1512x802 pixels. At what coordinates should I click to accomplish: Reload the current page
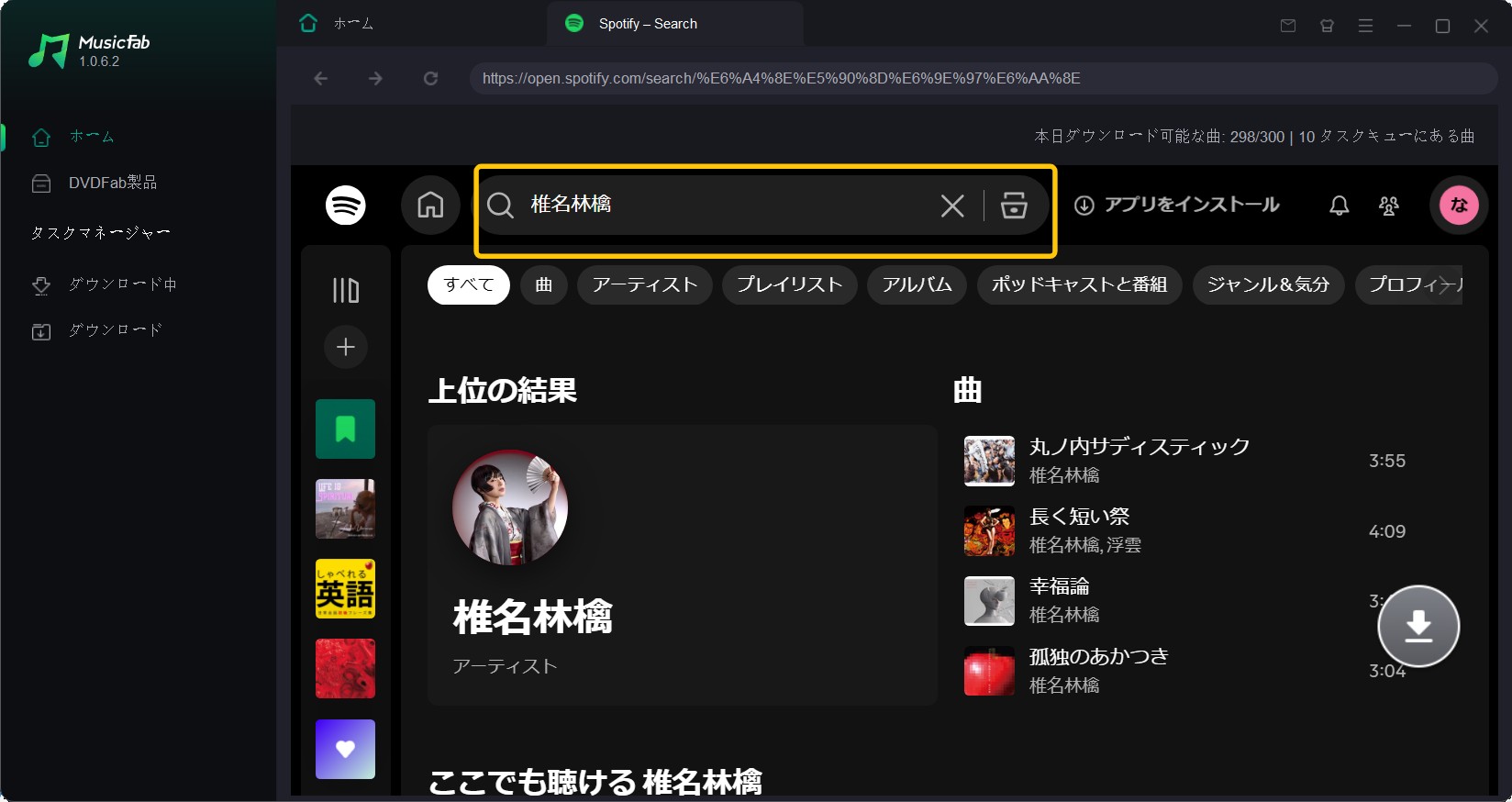tap(430, 78)
